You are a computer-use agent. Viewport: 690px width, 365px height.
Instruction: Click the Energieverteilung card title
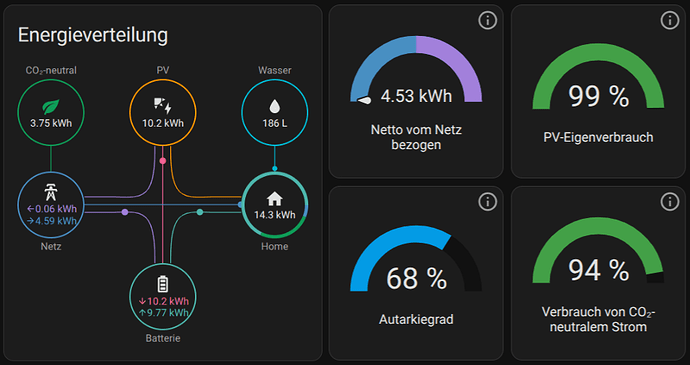(x=93, y=35)
